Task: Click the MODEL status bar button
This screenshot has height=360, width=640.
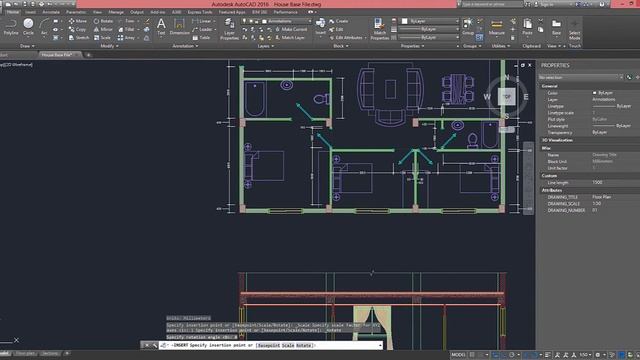Action: (x=458, y=355)
